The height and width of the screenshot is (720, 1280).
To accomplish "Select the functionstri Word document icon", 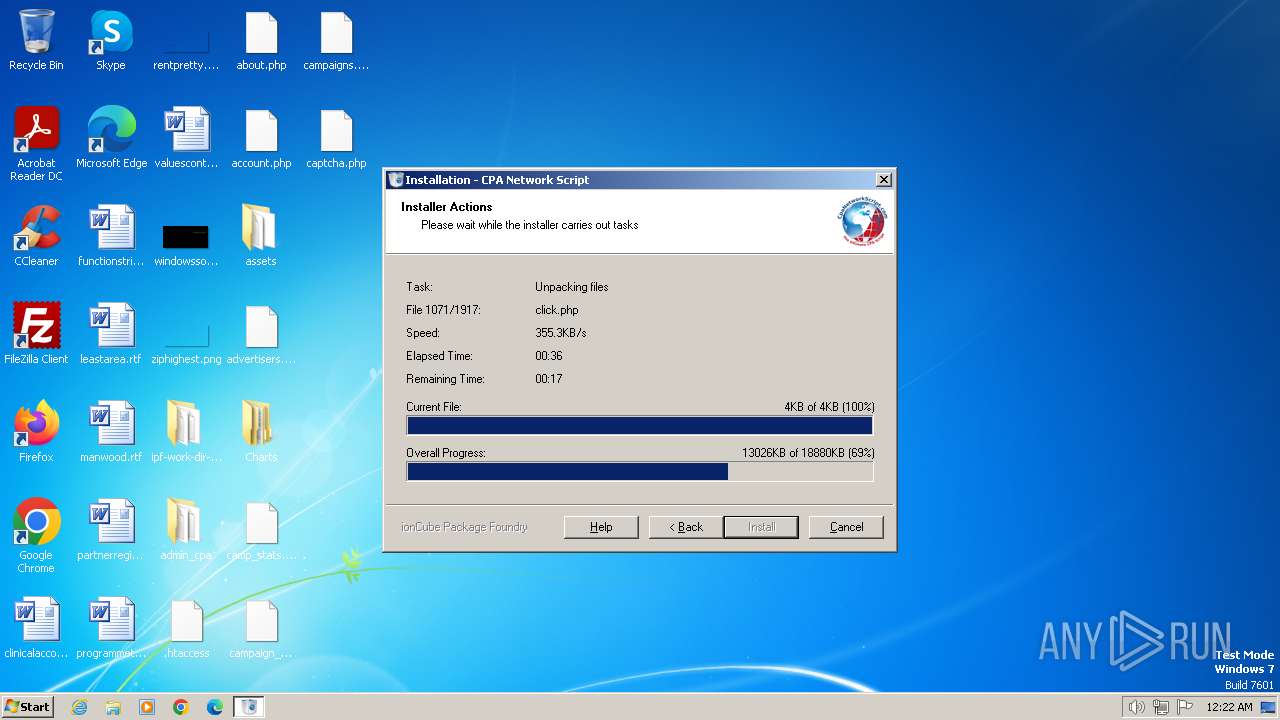I will pos(111,236).
